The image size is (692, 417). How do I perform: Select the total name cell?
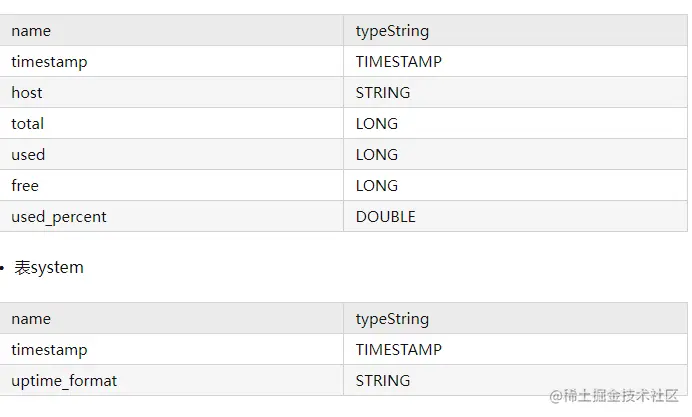pyautogui.click(x=28, y=124)
